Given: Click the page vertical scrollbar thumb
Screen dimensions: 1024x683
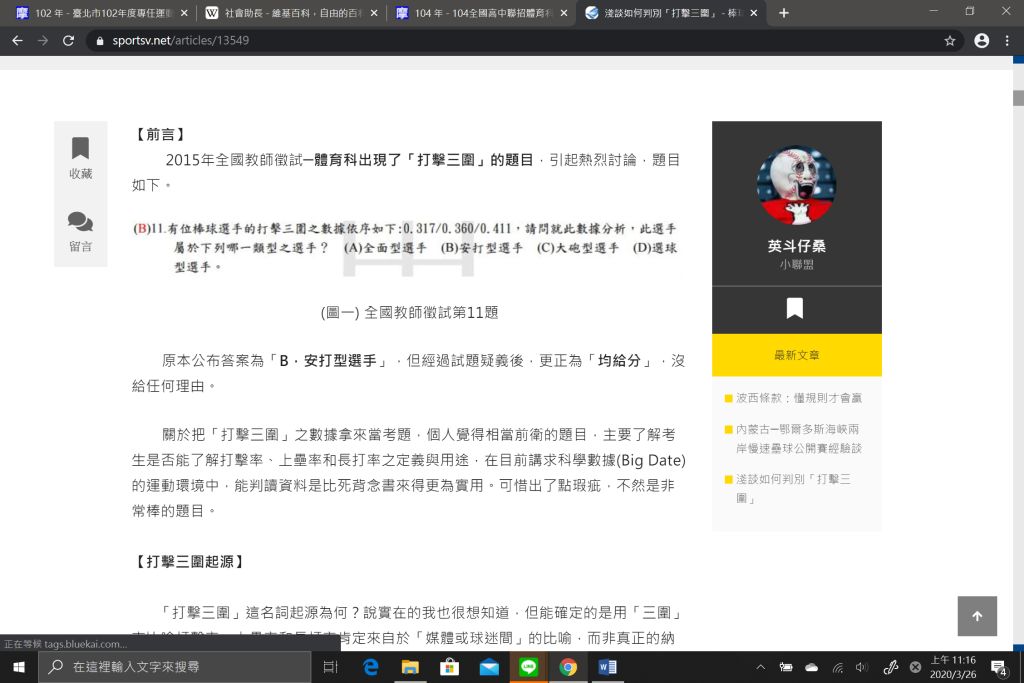Looking at the screenshot, I should coord(1018,98).
